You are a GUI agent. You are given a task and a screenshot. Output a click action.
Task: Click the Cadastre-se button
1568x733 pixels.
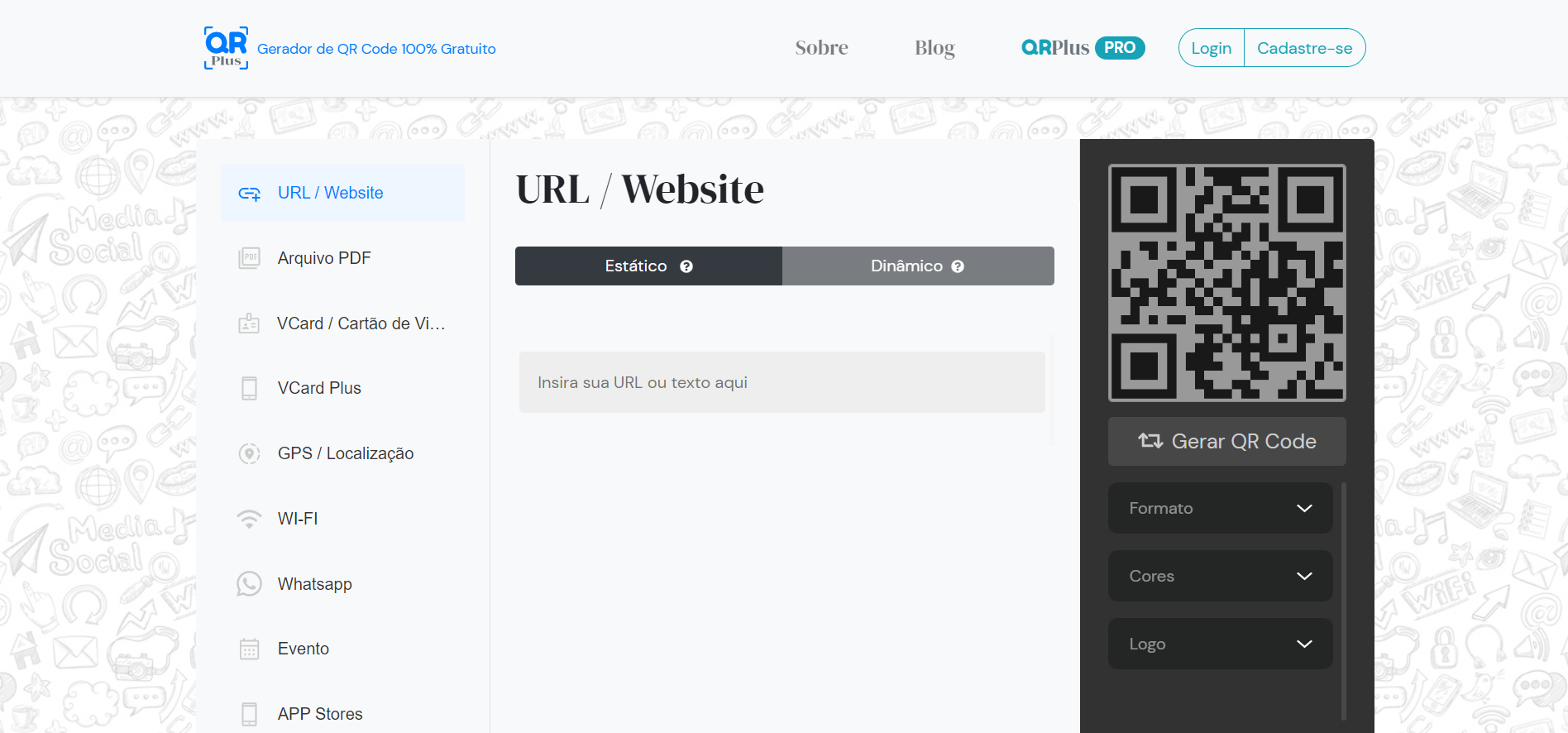[x=1304, y=48]
